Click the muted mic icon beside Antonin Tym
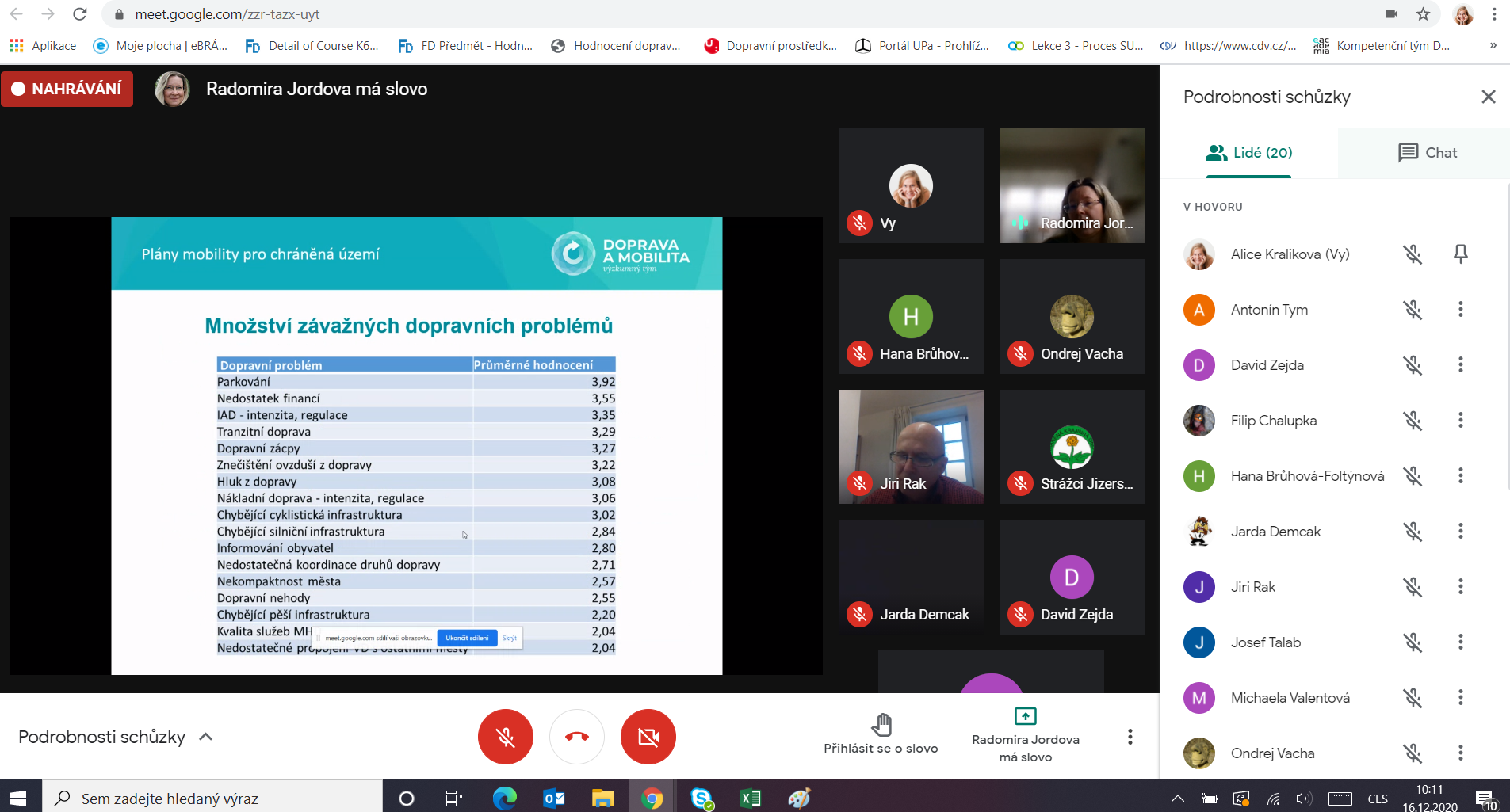Screen dimensions: 1510x812 [x=1413, y=310]
